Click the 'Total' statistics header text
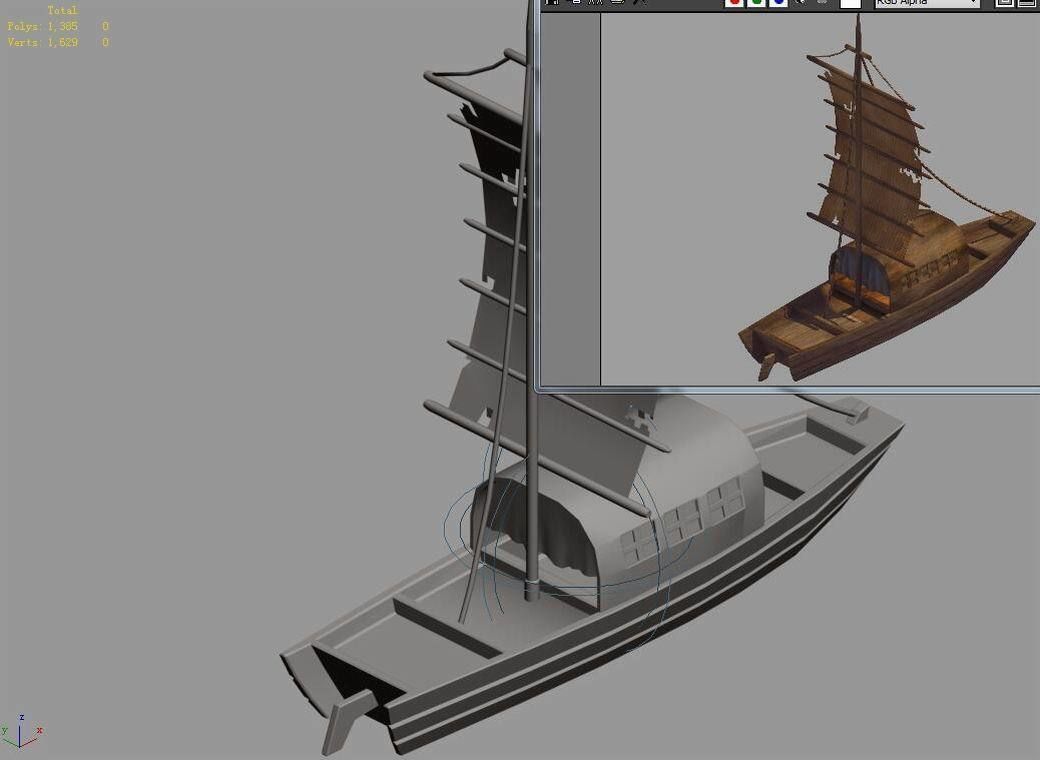Screen dimensions: 1040x760 (x=62, y=11)
